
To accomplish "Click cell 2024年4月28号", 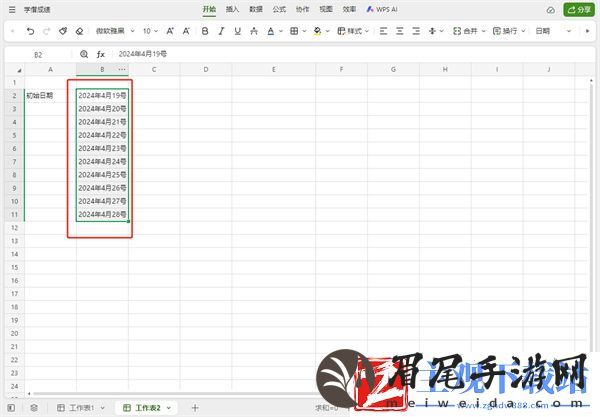I will 102,214.
